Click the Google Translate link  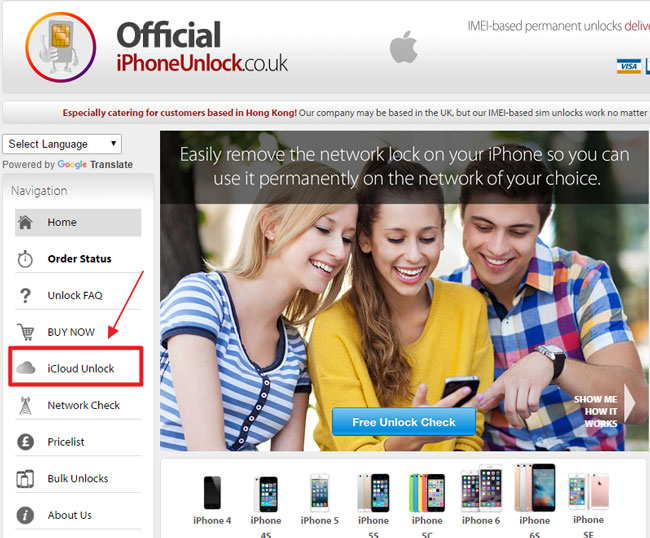tap(95, 165)
